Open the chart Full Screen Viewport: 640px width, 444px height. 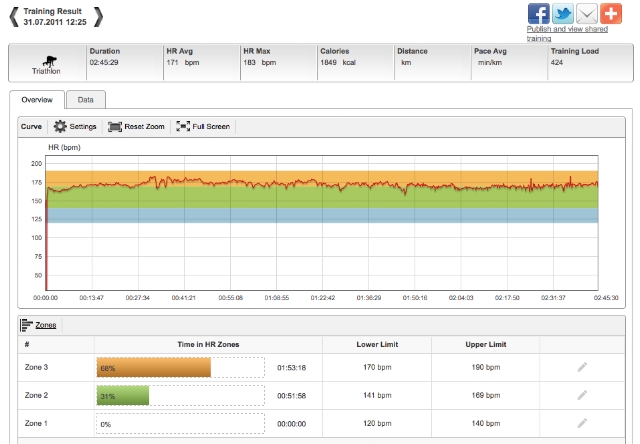(x=203, y=127)
